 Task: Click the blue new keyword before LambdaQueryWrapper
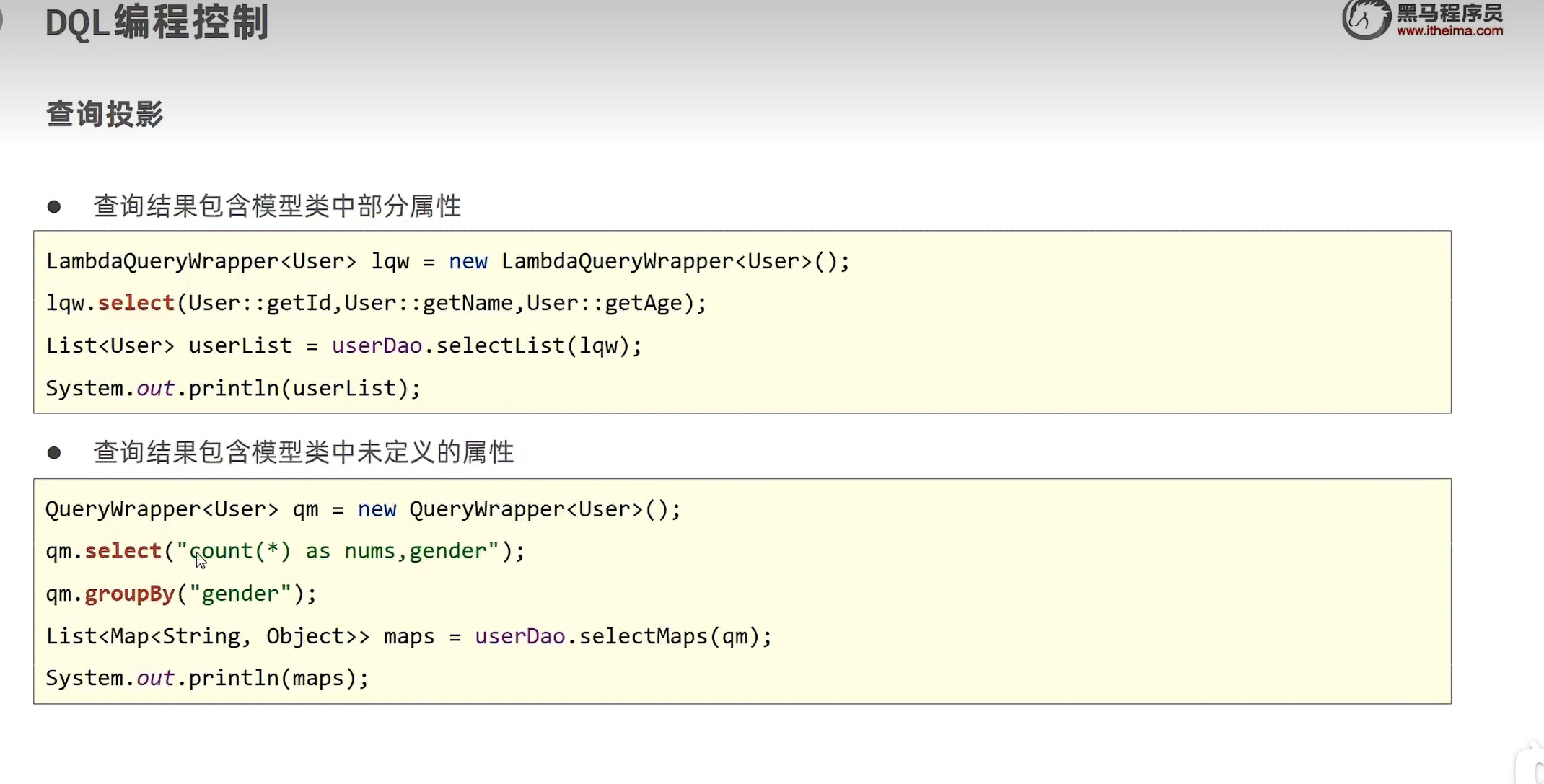click(468, 261)
